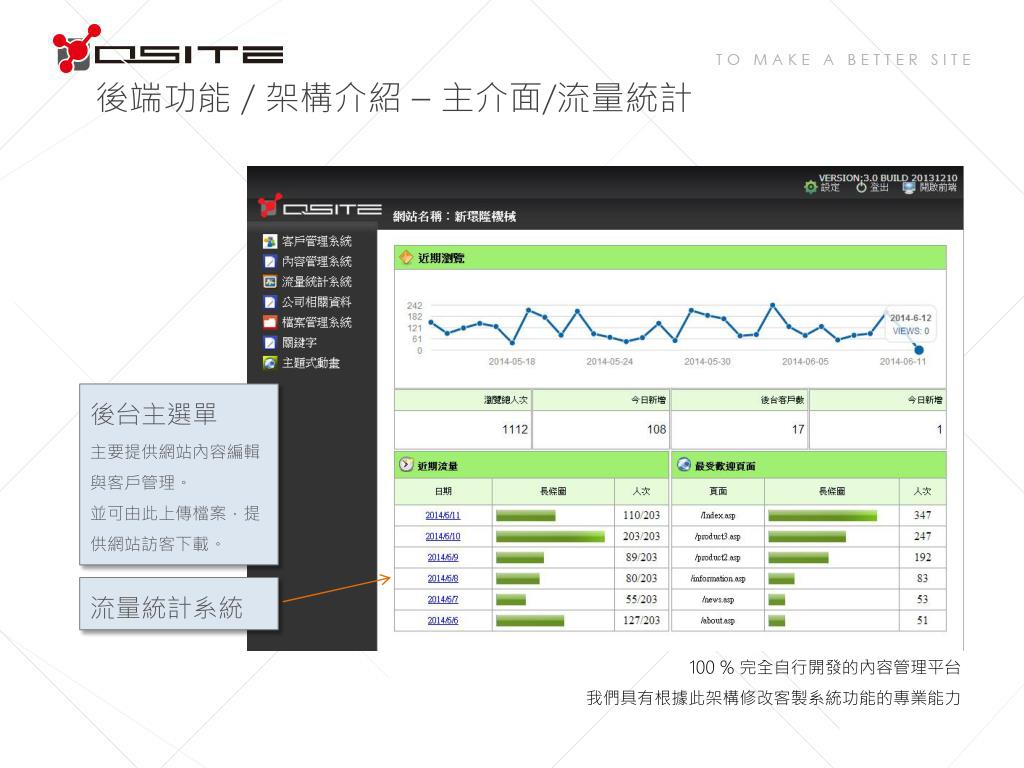Click the /product3.asp green bar

click(x=807, y=536)
